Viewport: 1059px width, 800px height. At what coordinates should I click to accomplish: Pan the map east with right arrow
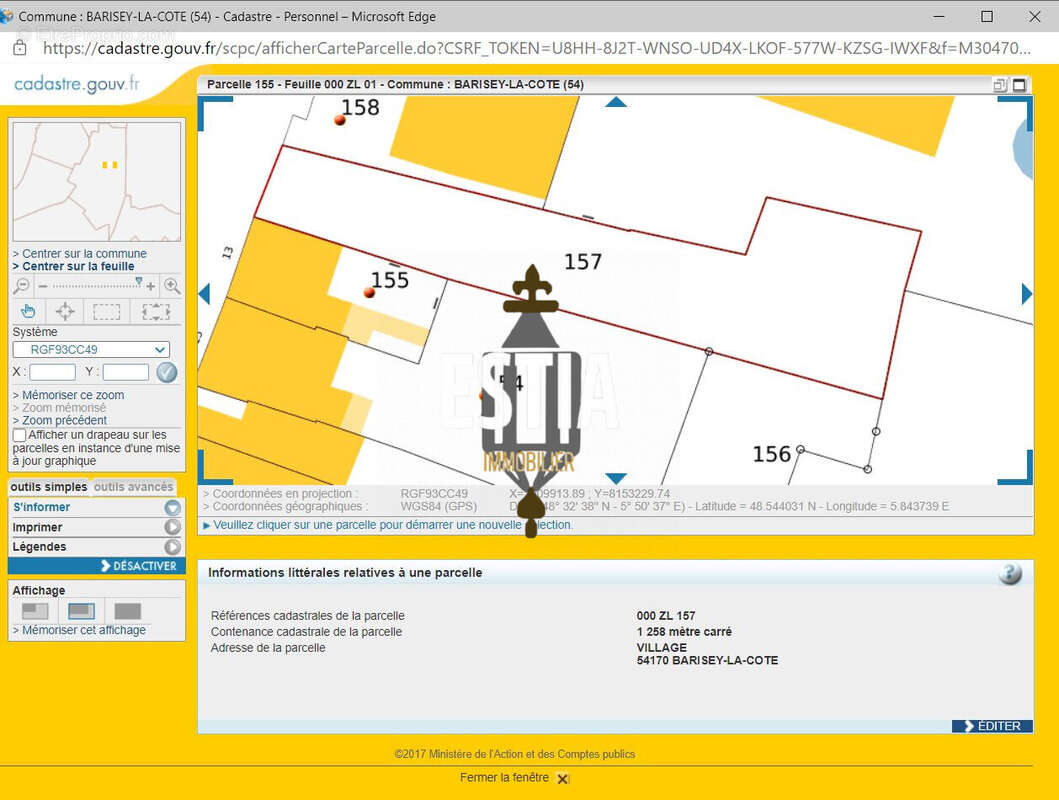(x=1027, y=294)
